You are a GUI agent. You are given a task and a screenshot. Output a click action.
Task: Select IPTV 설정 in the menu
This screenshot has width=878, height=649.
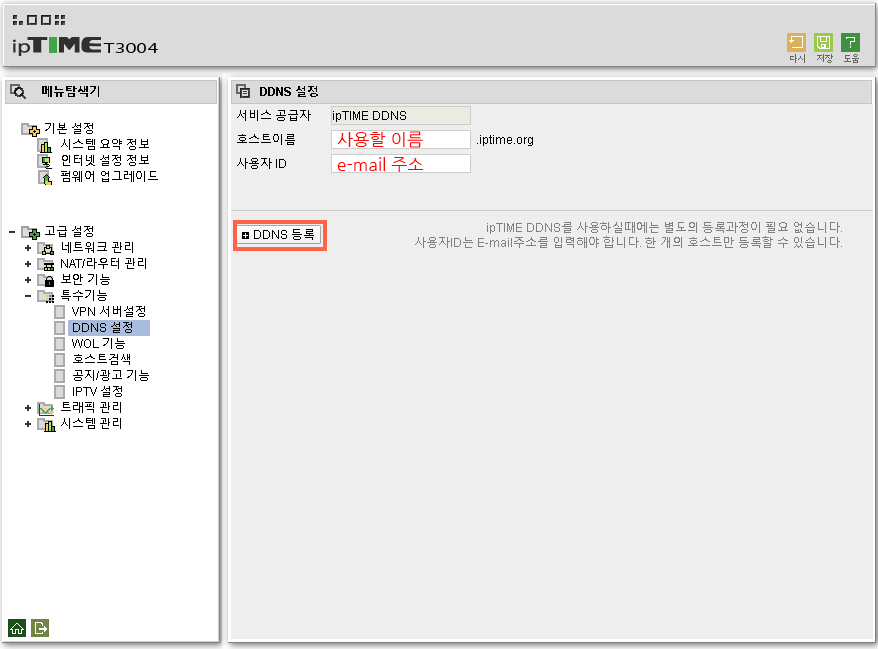(97, 391)
